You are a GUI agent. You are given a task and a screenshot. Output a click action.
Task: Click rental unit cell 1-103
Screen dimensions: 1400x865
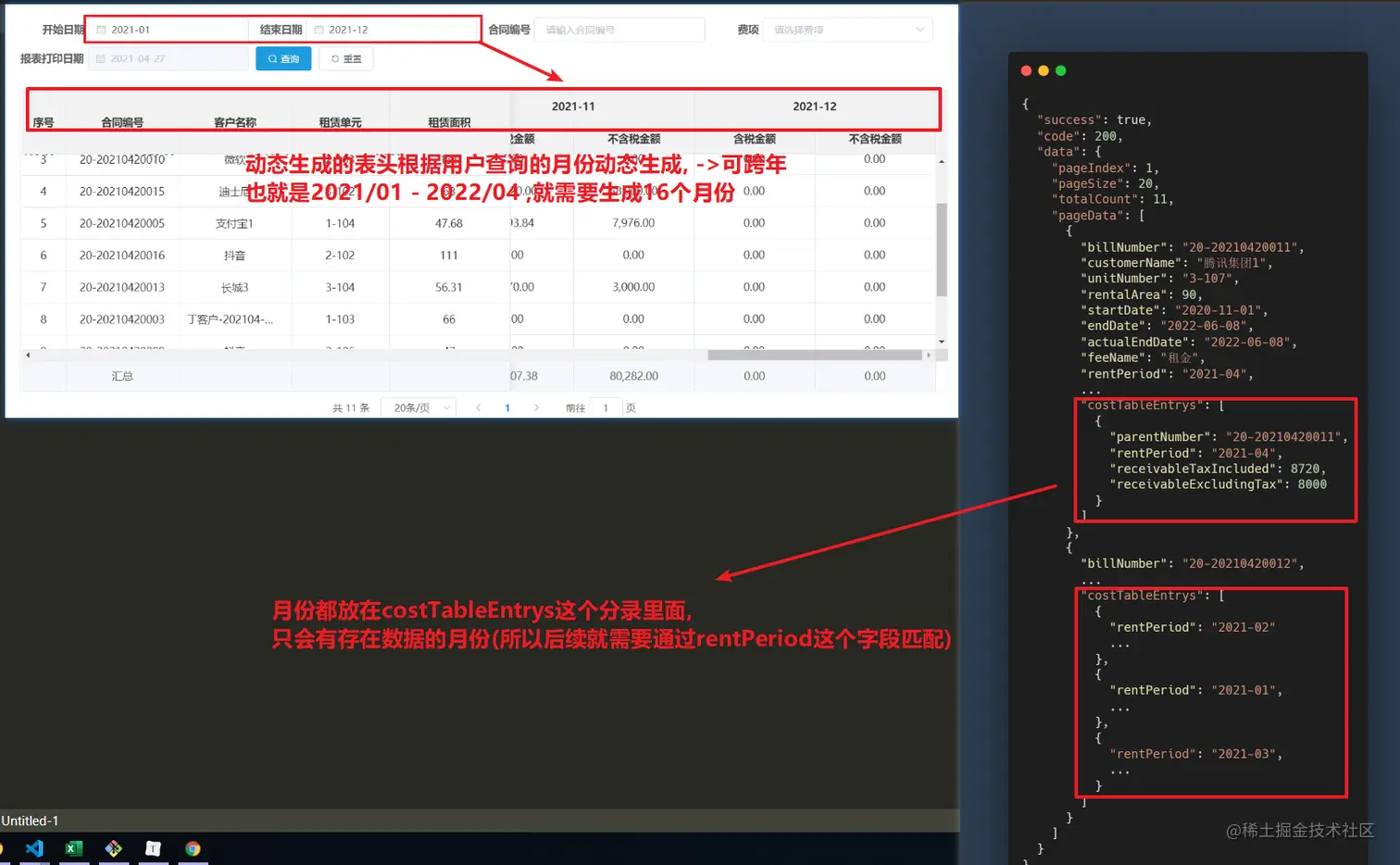click(340, 320)
